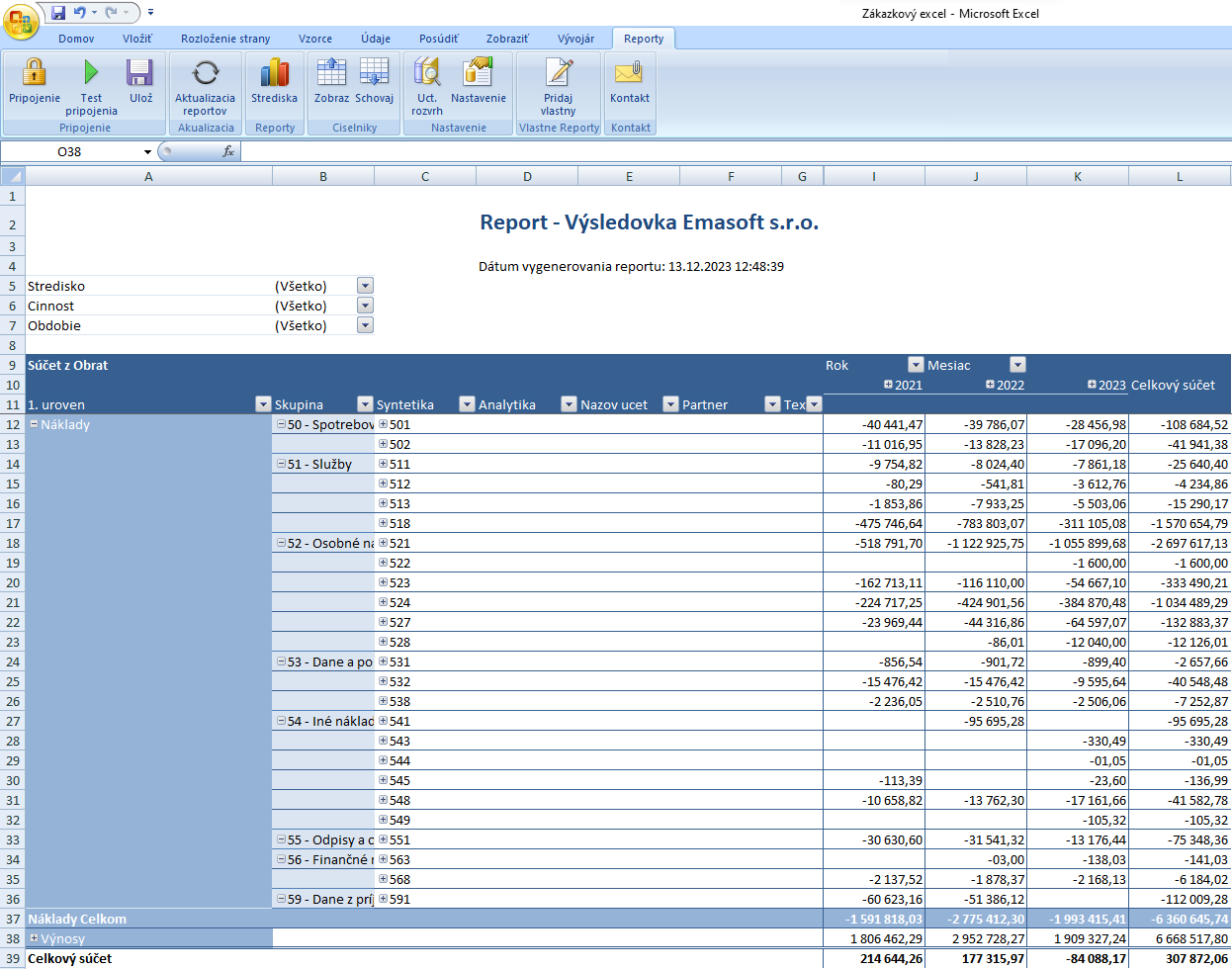The height and width of the screenshot is (969, 1232).
Task: Select the Súčet z Obrat cell
Action: [148, 365]
